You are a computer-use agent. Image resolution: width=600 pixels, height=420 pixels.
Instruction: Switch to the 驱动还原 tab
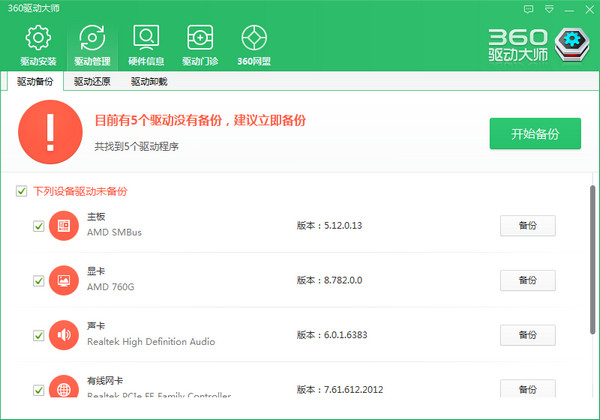coord(92,81)
